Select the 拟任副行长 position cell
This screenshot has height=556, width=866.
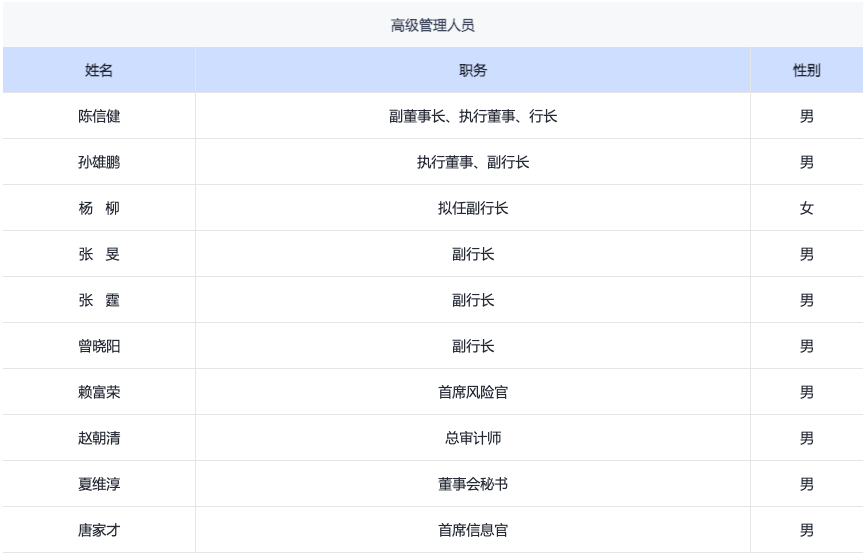pos(473,208)
